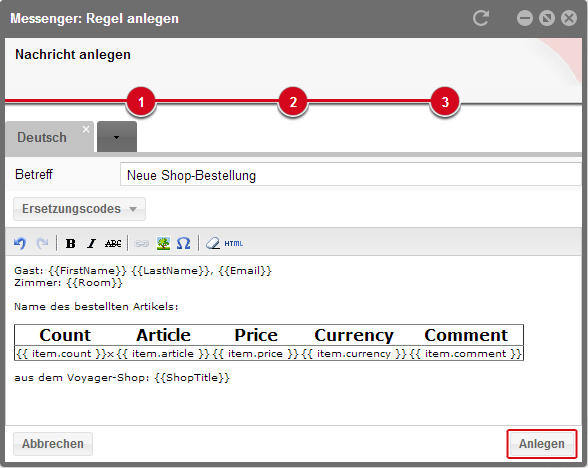Close the Deutsch tab with its x

coord(86,129)
